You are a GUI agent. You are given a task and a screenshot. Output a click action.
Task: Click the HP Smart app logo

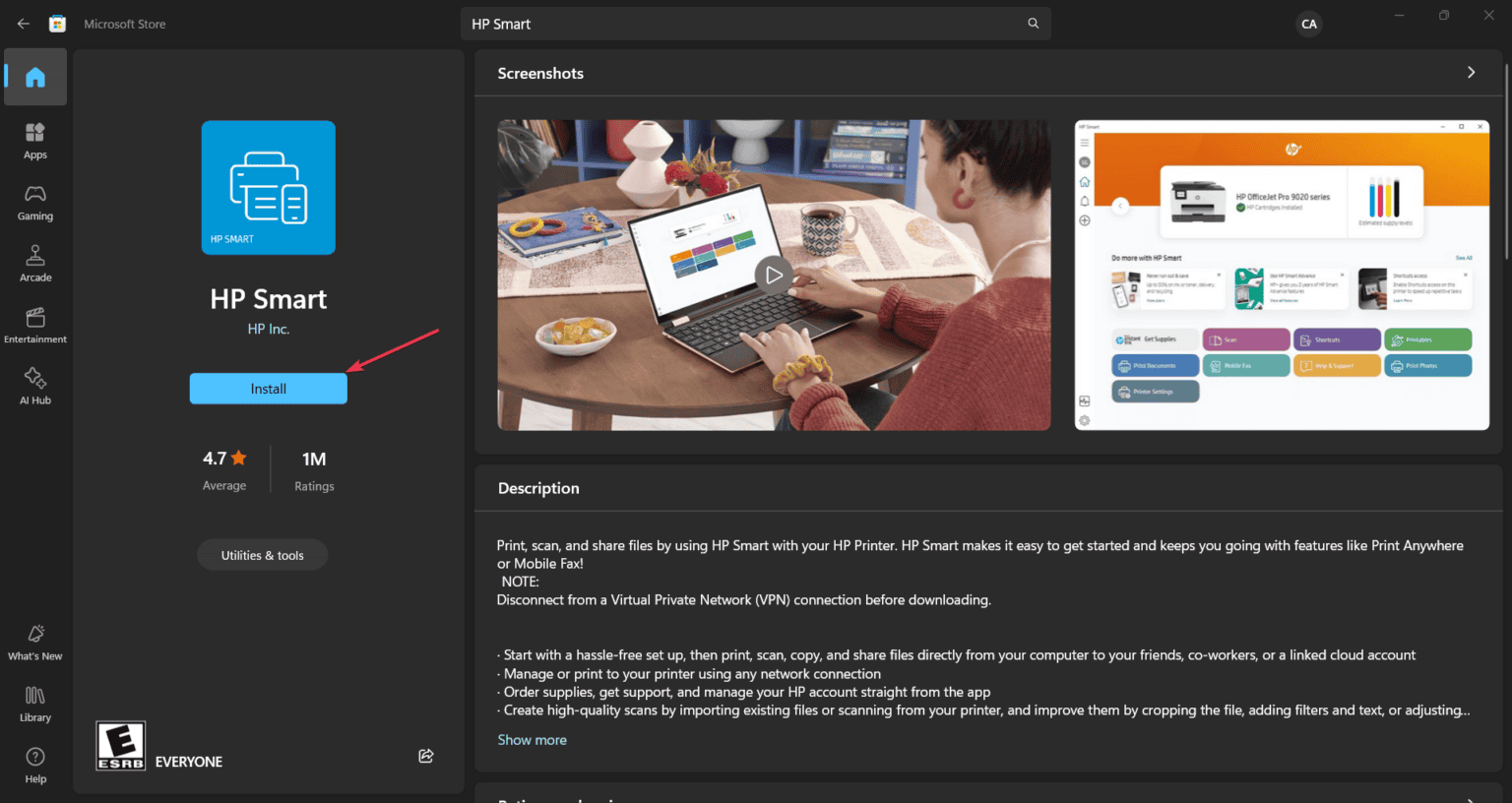[x=269, y=188]
